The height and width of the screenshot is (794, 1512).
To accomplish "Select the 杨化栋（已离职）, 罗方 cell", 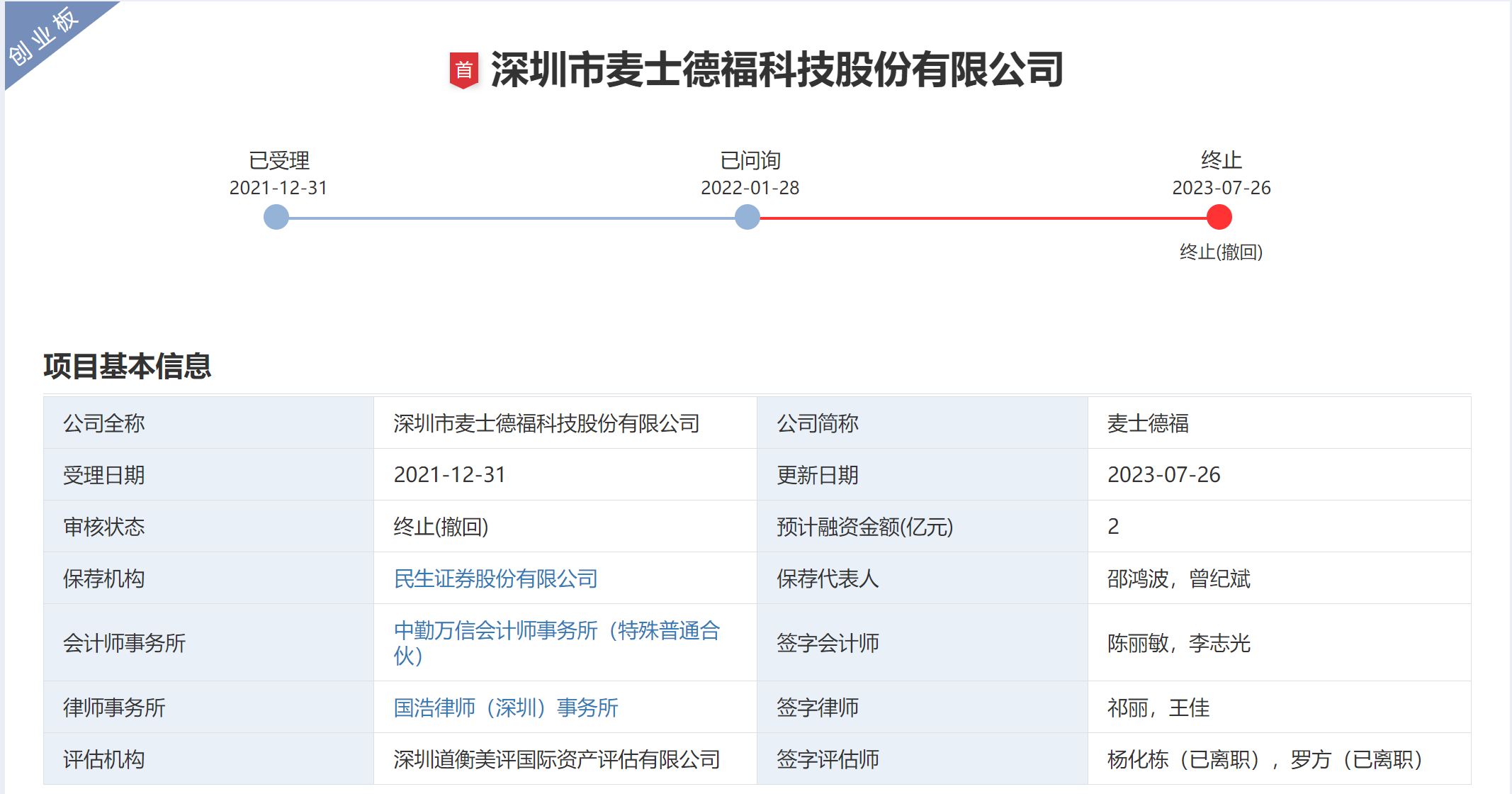I will pyautogui.click(x=1280, y=759).
